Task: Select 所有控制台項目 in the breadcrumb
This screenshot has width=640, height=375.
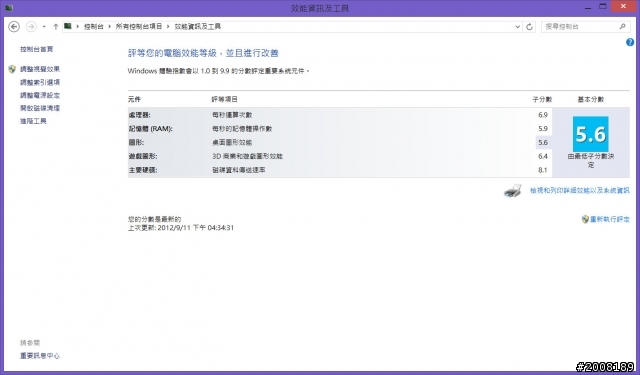Action: (139, 27)
